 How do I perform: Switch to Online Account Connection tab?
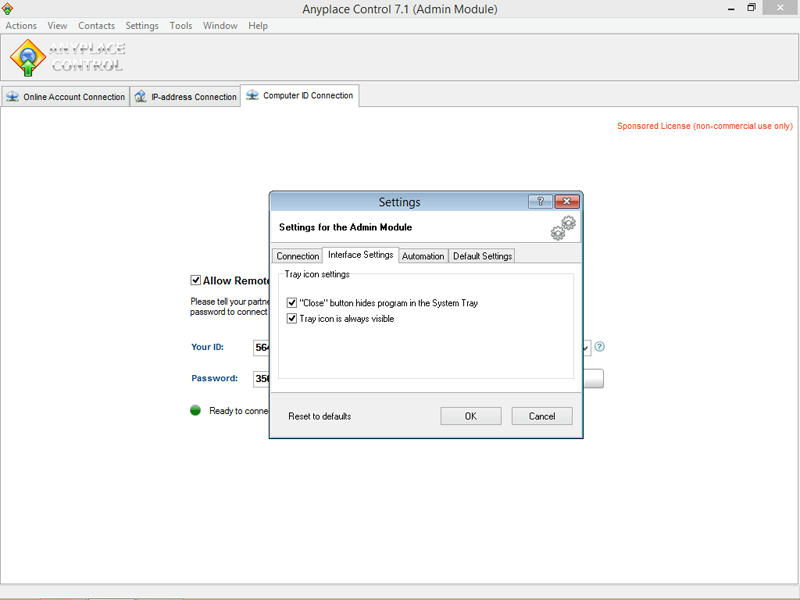coord(65,97)
